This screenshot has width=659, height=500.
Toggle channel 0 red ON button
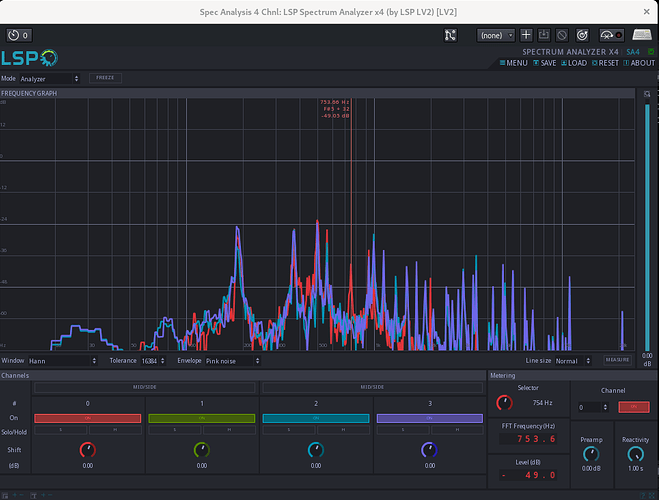click(x=87, y=417)
